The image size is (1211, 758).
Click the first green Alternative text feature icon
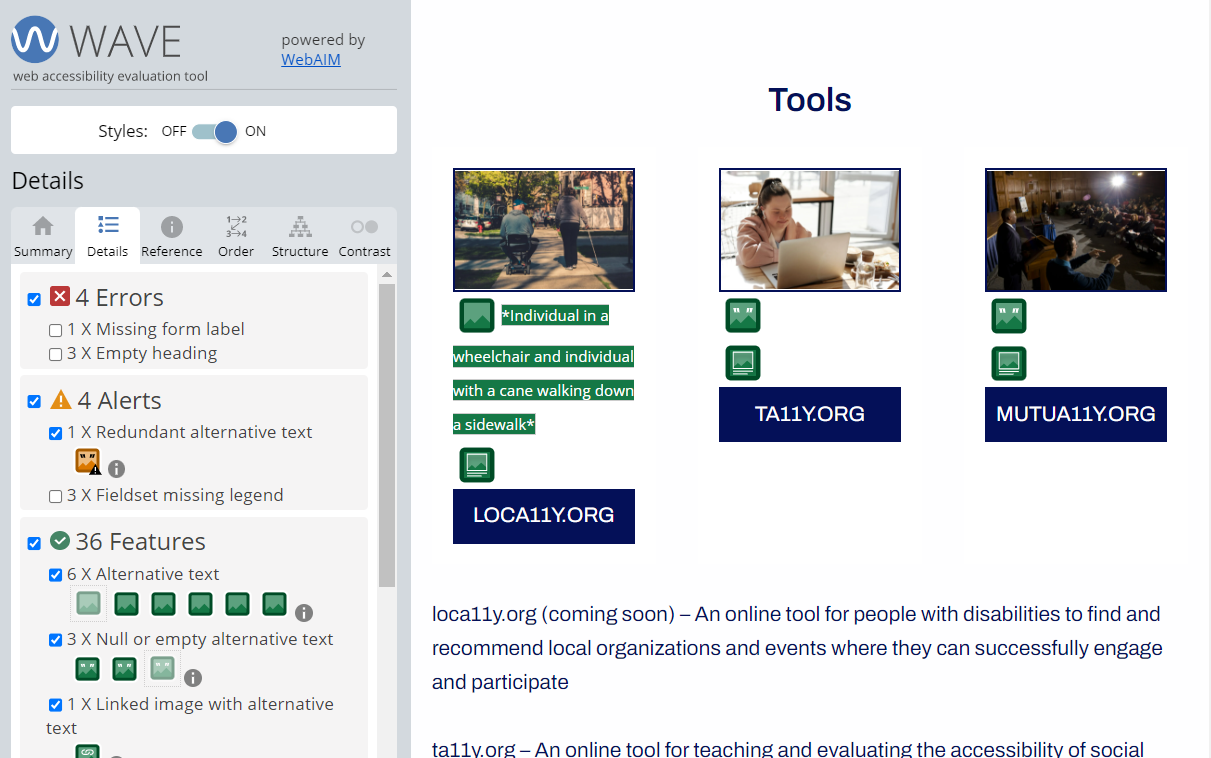[87, 604]
